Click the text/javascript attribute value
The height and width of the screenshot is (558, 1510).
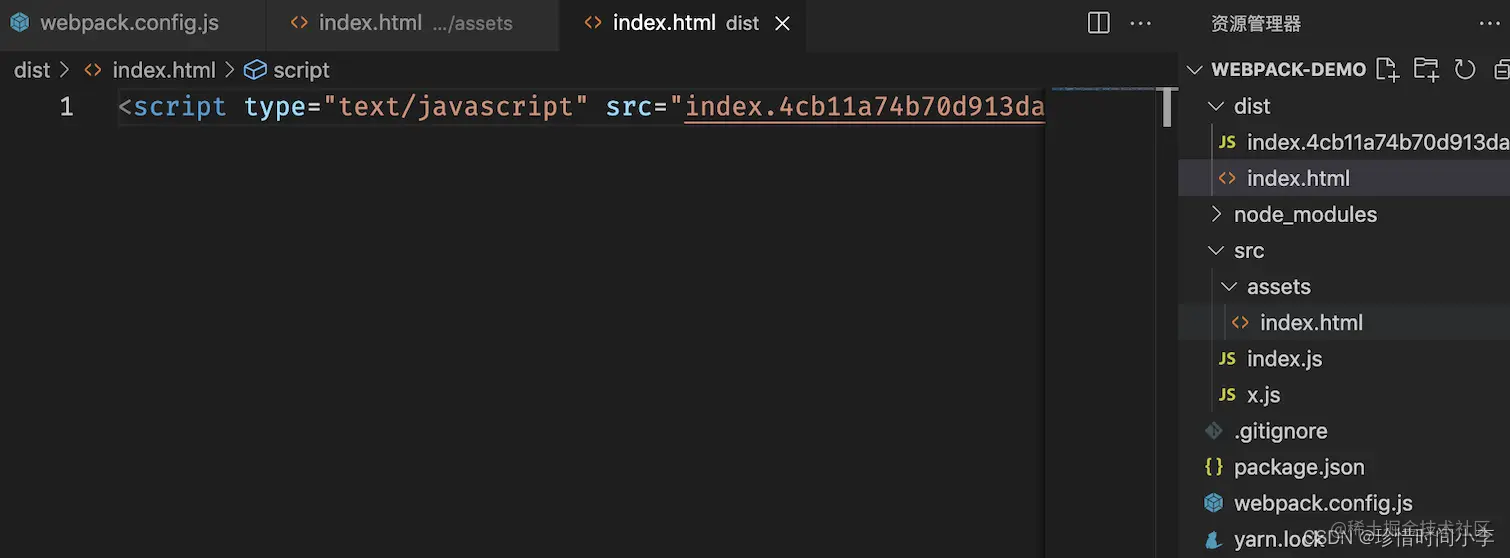tap(455, 107)
